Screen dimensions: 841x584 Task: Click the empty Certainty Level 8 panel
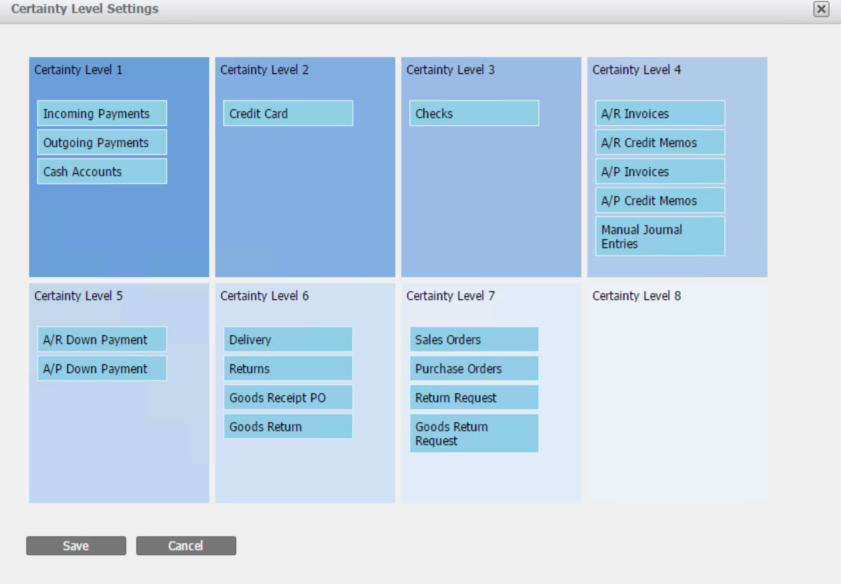pyautogui.click(x=677, y=400)
